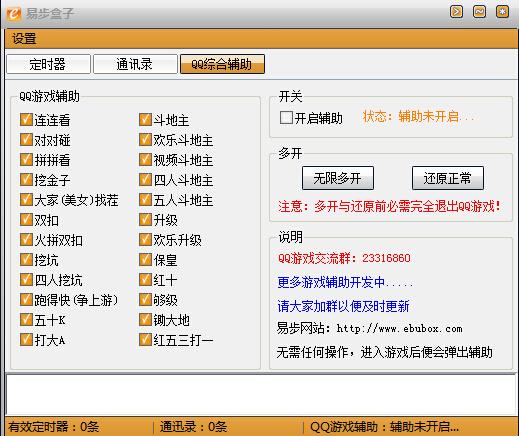
Task: Uncheck the 连连看 checkbox
Action: [x=26, y=120]
